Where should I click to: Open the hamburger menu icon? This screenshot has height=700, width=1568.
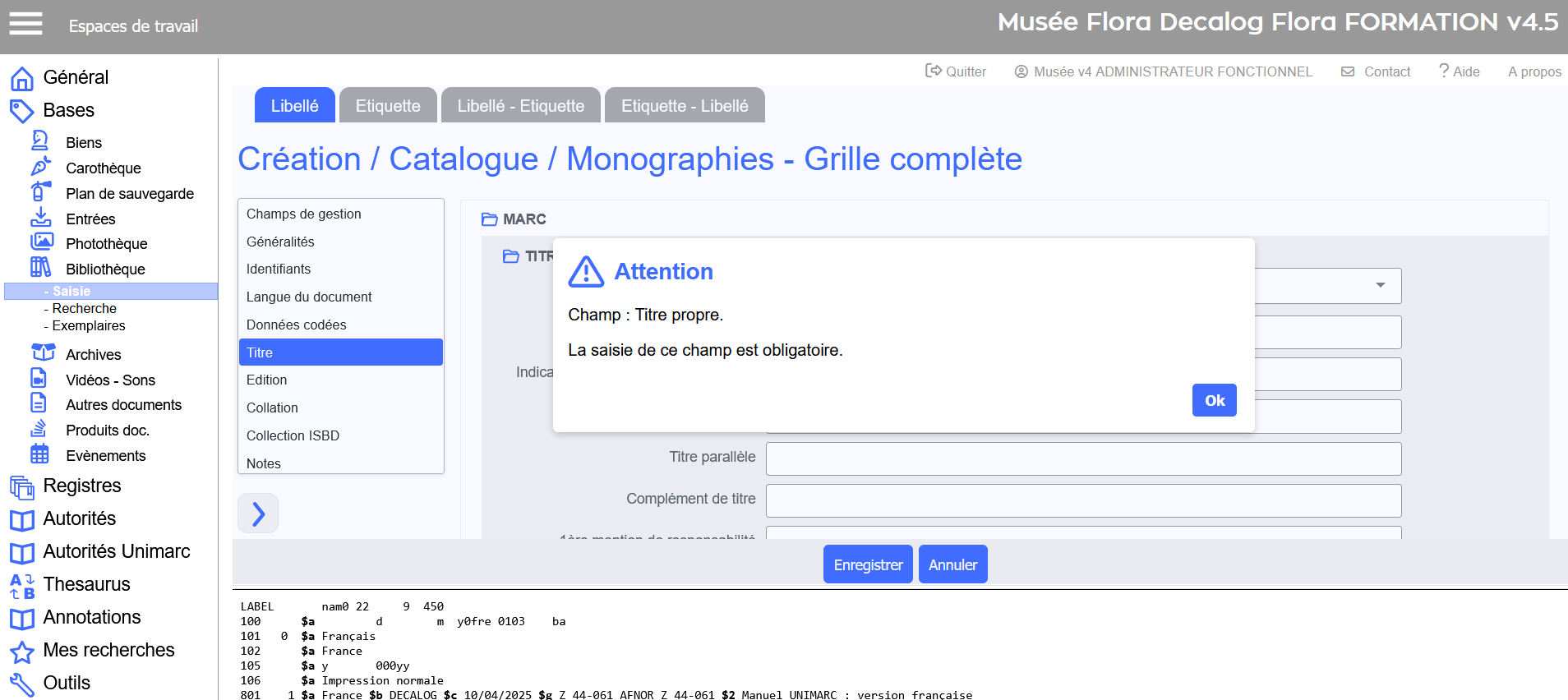tap(25, 24)
